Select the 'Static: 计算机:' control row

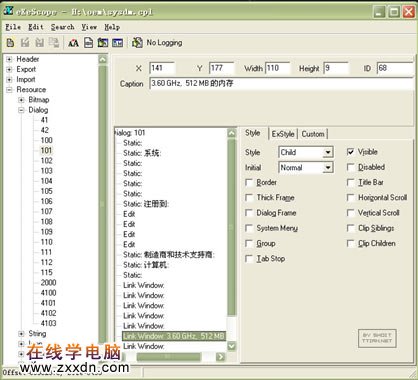tap(146, 265)
